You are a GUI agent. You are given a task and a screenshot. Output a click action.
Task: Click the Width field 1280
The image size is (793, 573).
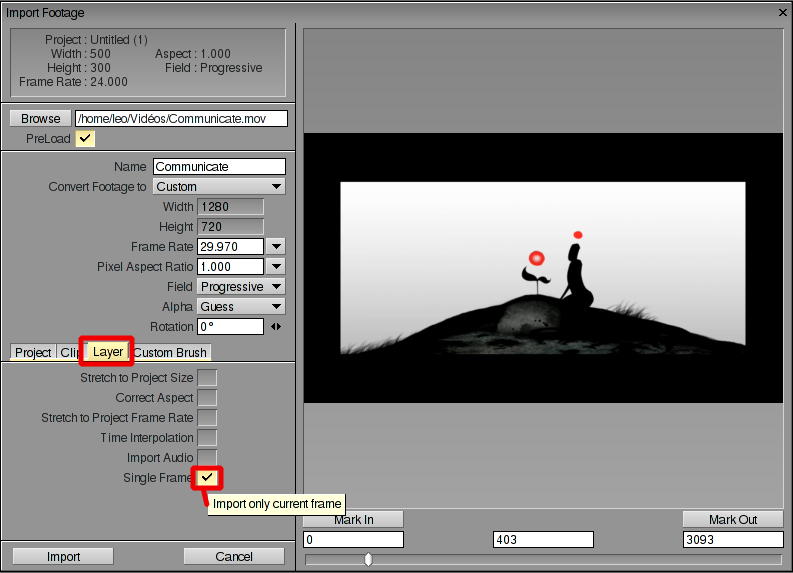coord(231,206)
